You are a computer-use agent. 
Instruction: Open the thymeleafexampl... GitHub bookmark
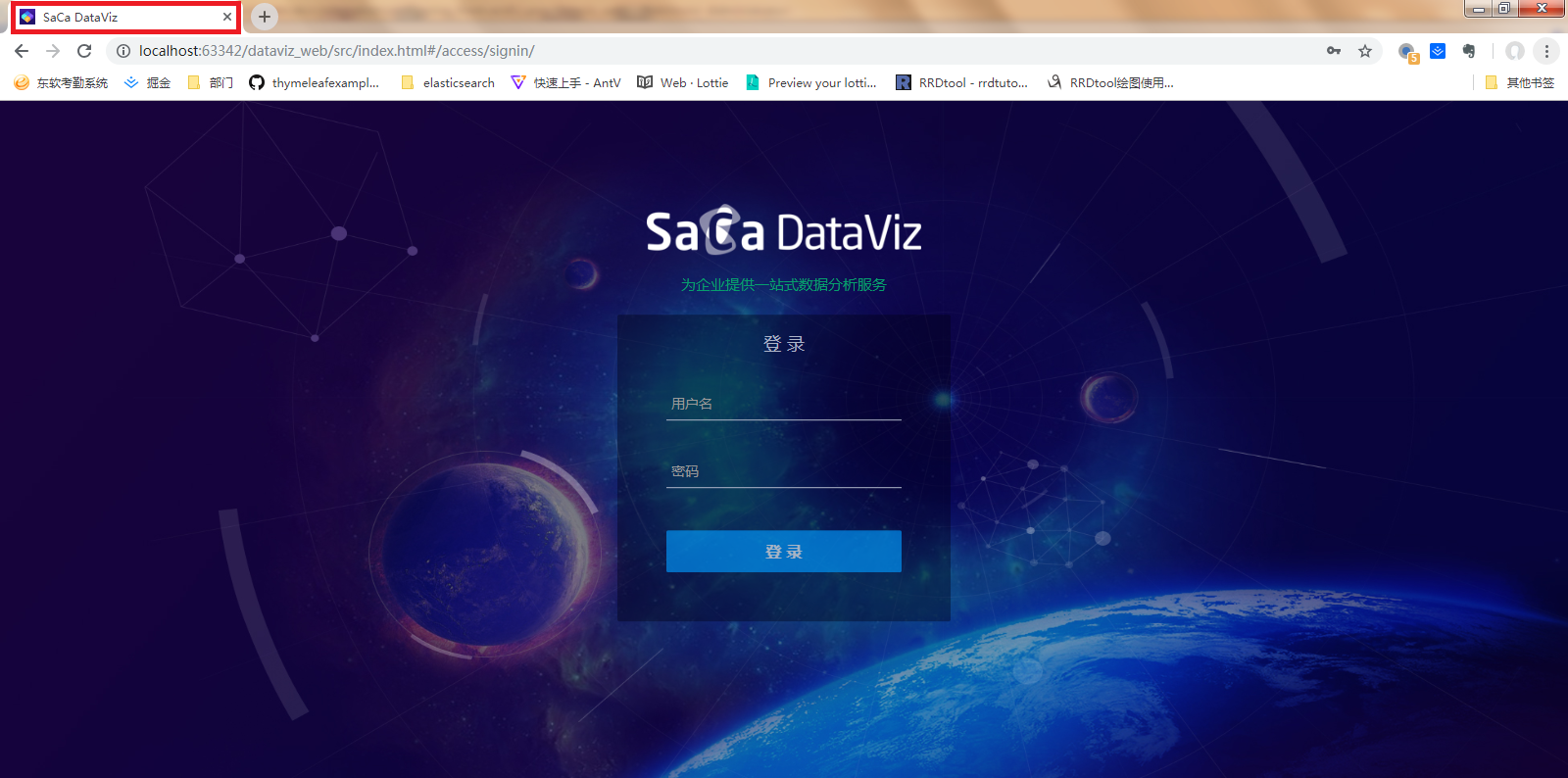pos(314,83)
